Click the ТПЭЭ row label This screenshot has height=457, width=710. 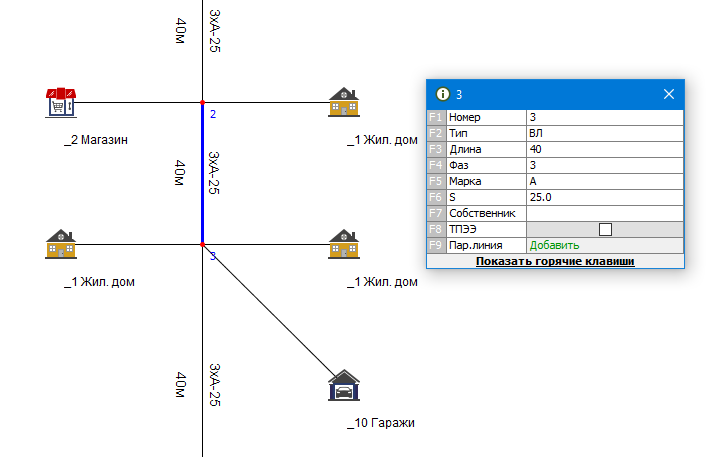[x=463, y=229]
